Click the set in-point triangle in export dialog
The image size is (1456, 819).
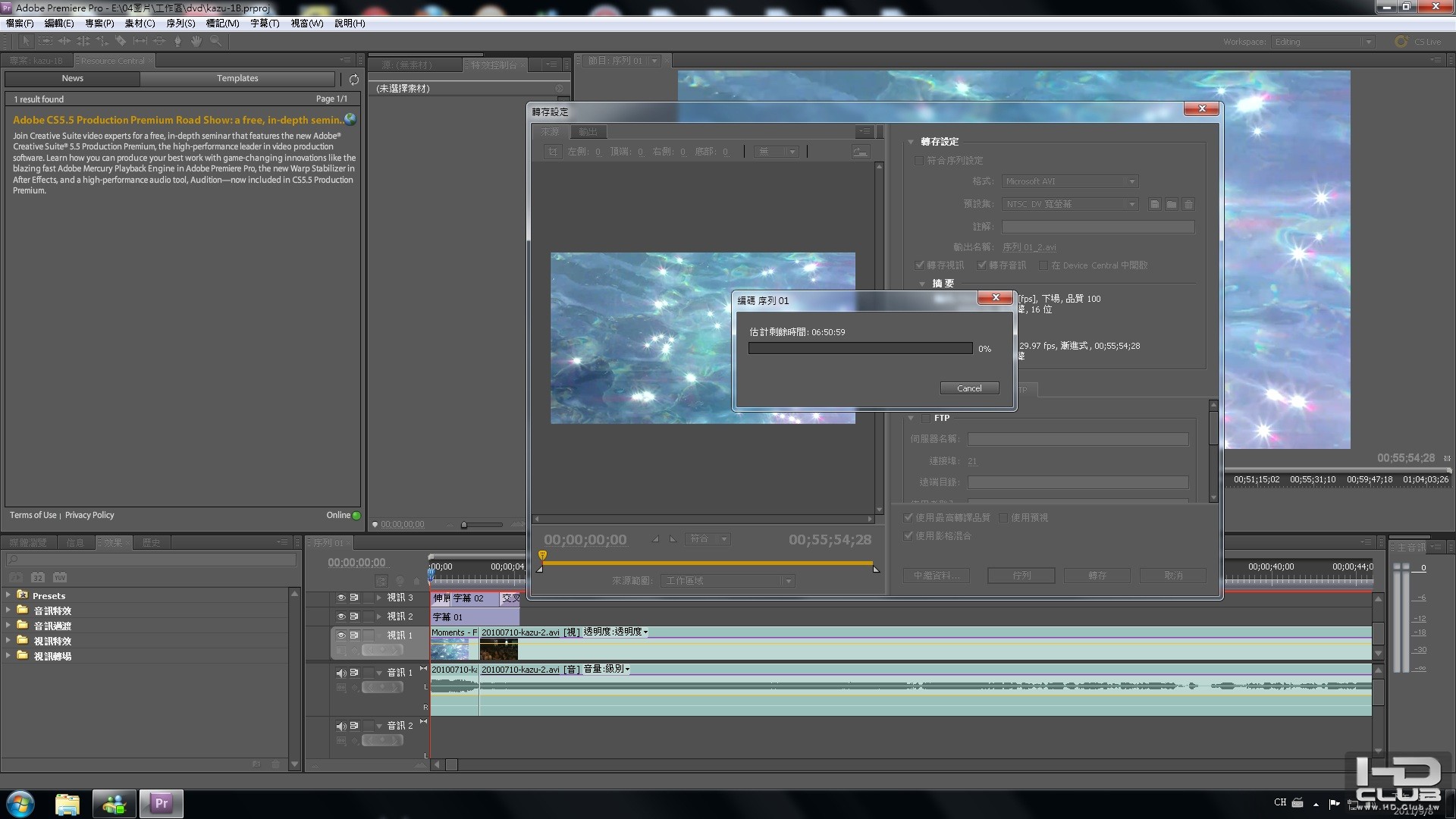[x=655, y=539]
